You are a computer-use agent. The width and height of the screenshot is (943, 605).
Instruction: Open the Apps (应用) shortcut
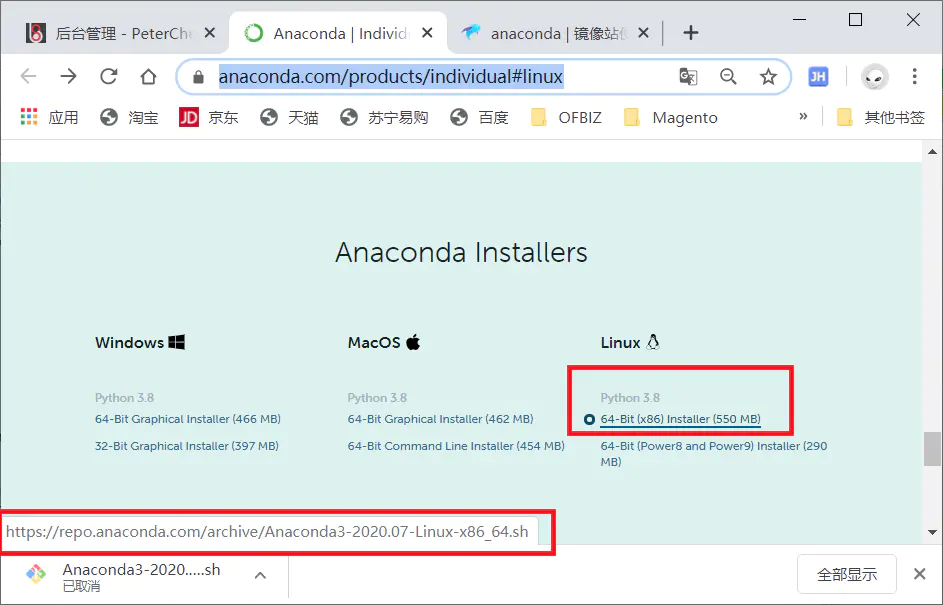tap(49, 117)
